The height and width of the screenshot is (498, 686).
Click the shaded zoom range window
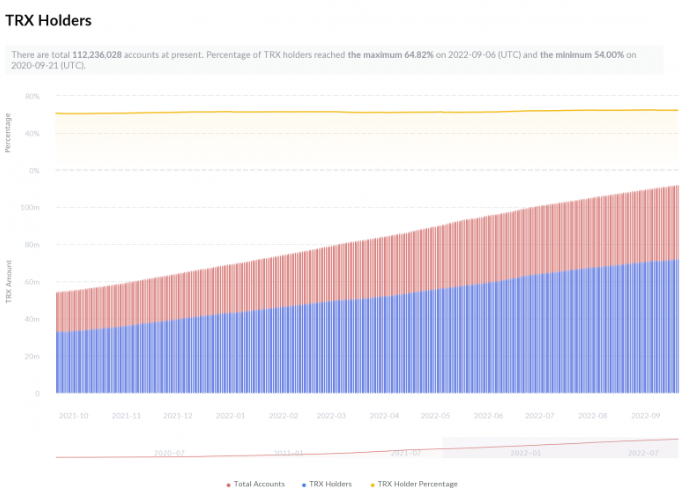560,448
